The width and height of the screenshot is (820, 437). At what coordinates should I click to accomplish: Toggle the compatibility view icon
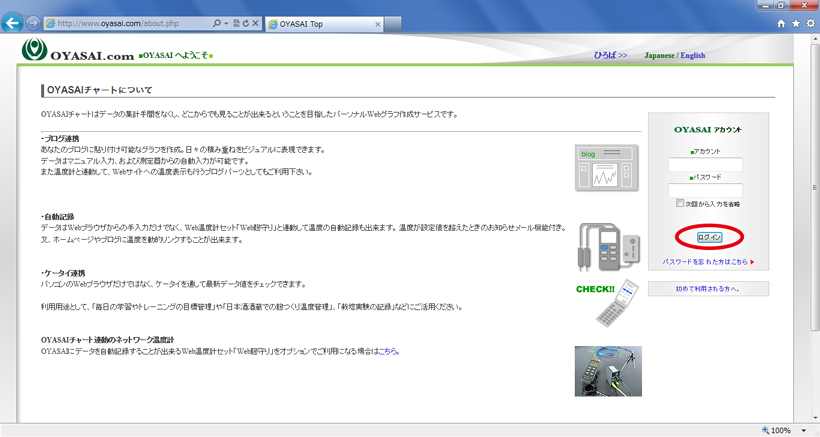point(236,24)
